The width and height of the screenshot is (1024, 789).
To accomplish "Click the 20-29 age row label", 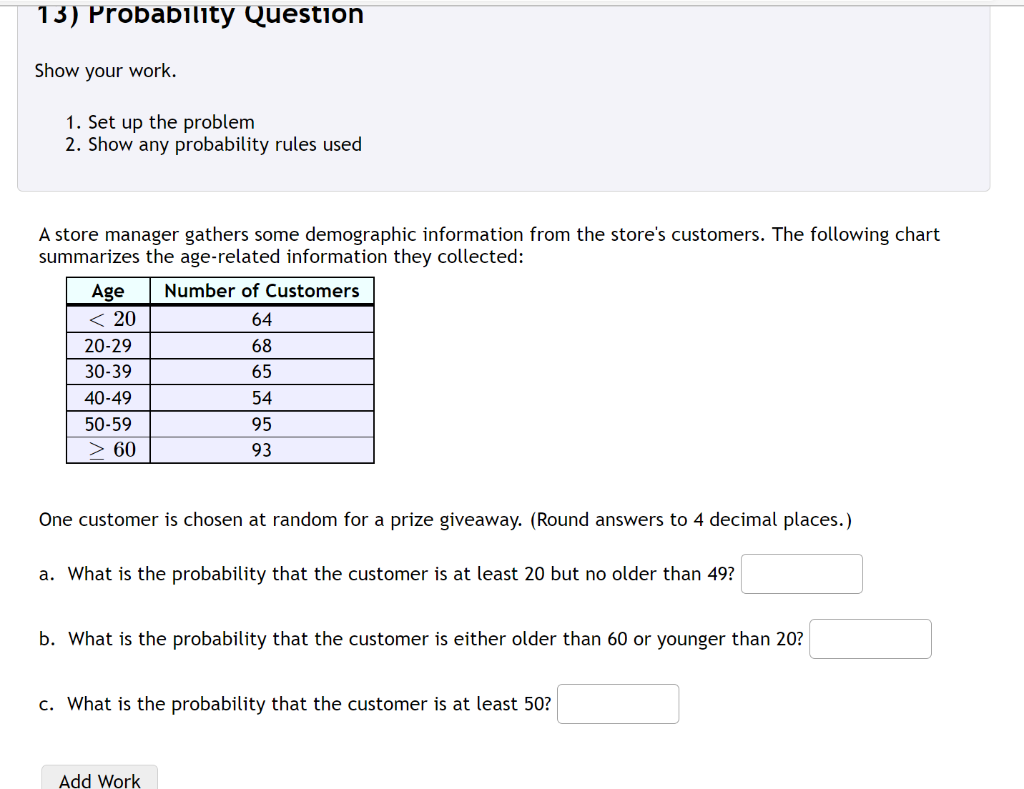I will pyautogui.click(x=107, y=345).
